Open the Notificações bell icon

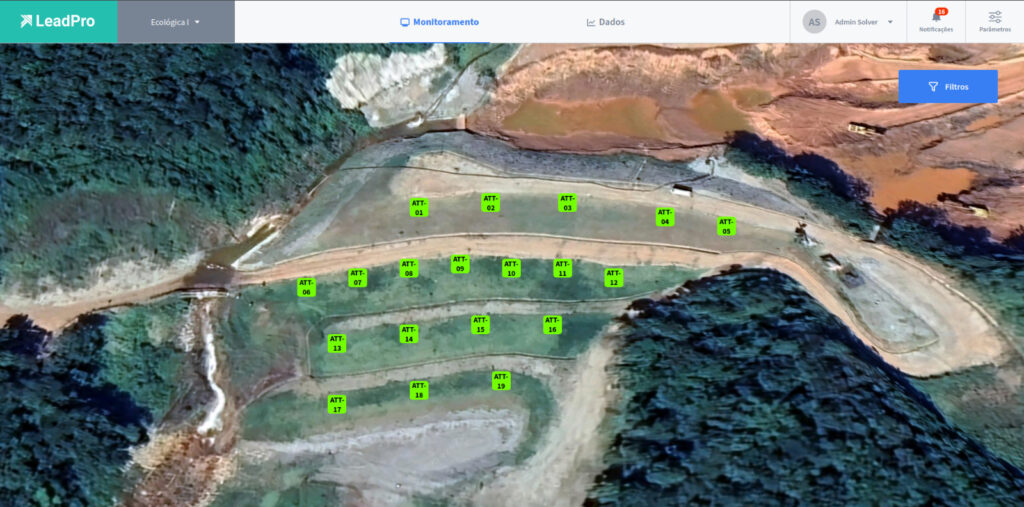[x=936, y=17]
